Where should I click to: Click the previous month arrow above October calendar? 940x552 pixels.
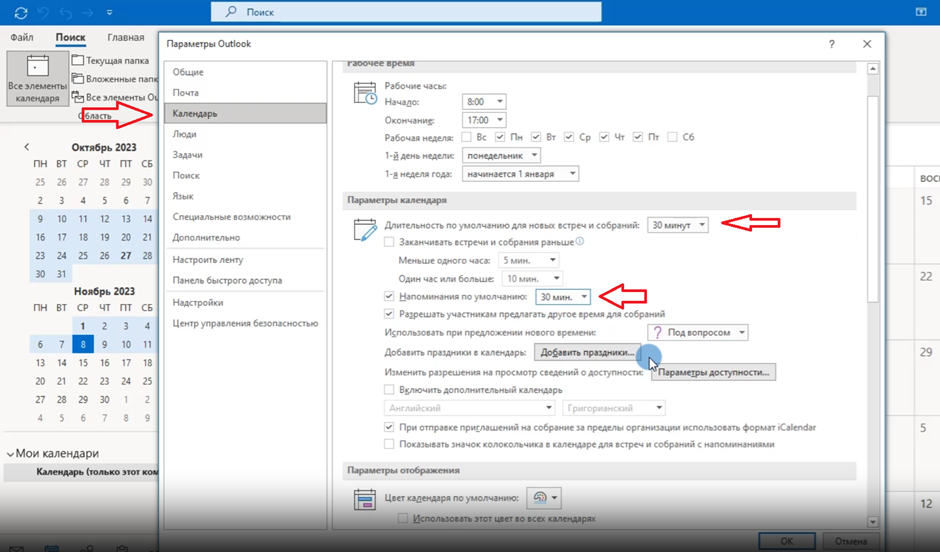(x=27, y=147)
